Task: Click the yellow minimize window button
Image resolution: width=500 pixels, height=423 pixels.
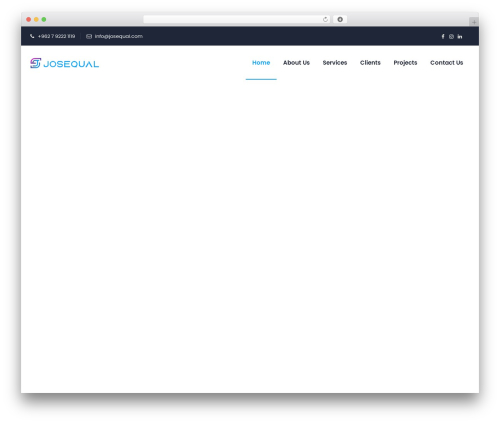Action: click(x=36, y=19)
